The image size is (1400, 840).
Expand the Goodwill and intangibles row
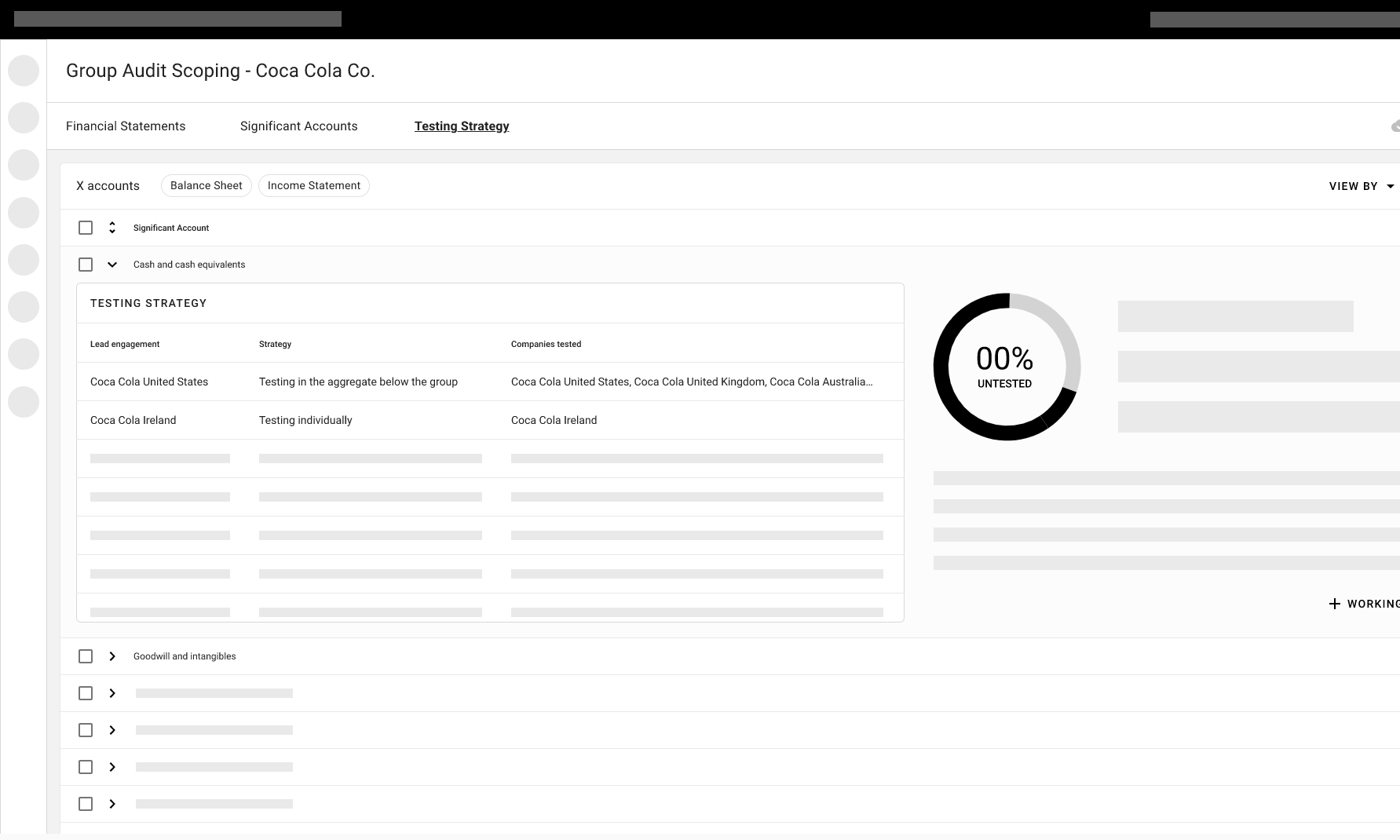[112, 656]
